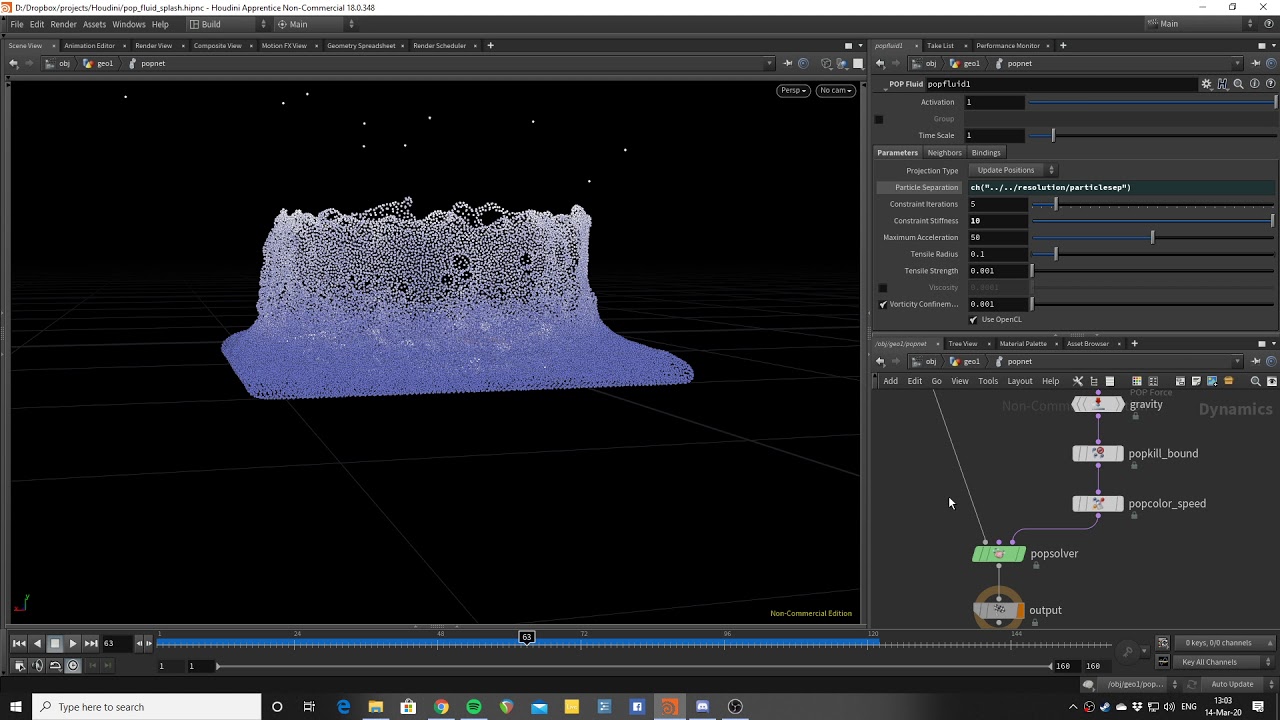
Task: Toggle real-time playback clock icon
Action: tap(73, 665)
